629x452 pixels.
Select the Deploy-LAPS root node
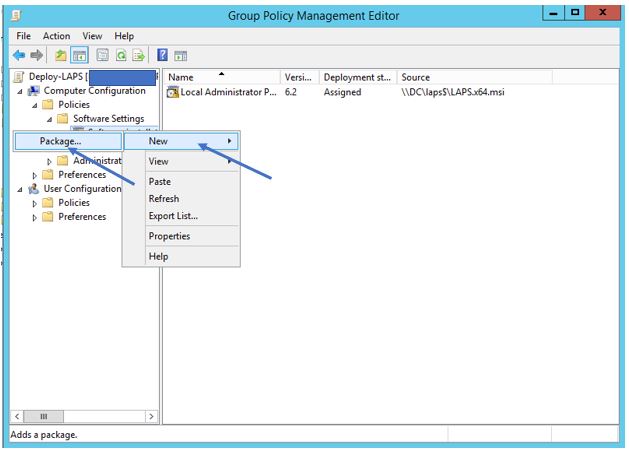tap(58, 77)
